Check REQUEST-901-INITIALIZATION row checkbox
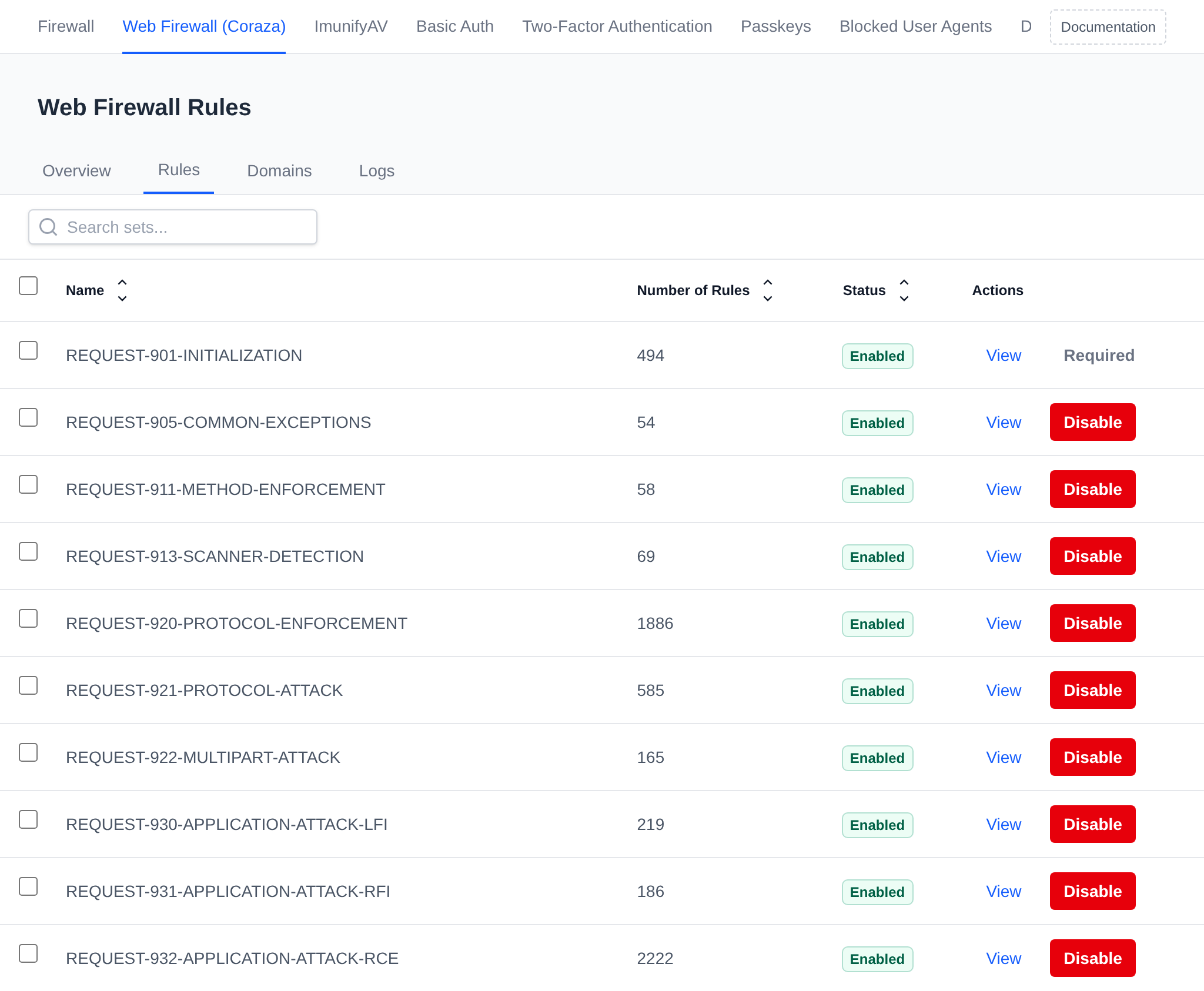 click(x=28, y=350)
